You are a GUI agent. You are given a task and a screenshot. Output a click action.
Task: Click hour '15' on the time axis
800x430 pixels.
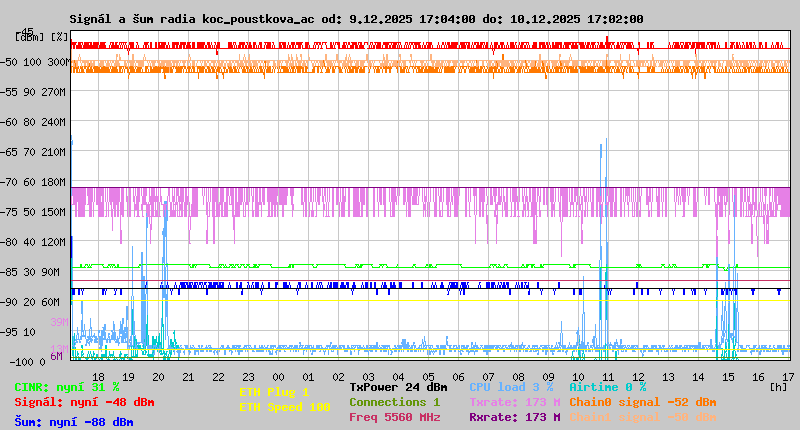click(x=729, y=377)
